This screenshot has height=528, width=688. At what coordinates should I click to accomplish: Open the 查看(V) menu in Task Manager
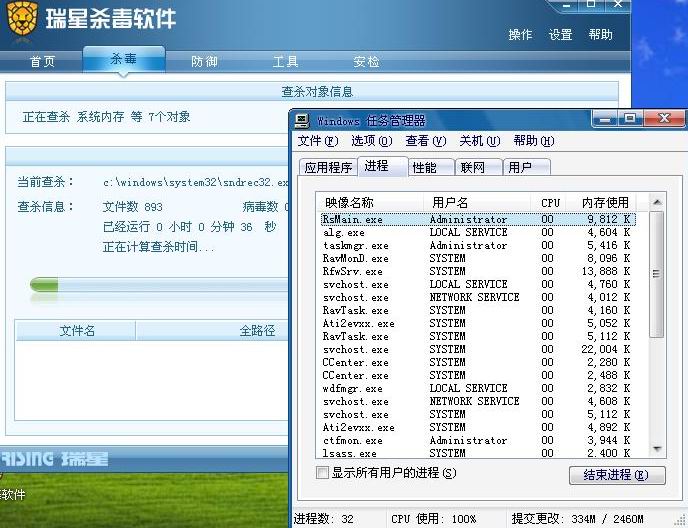tap(426, 141)
